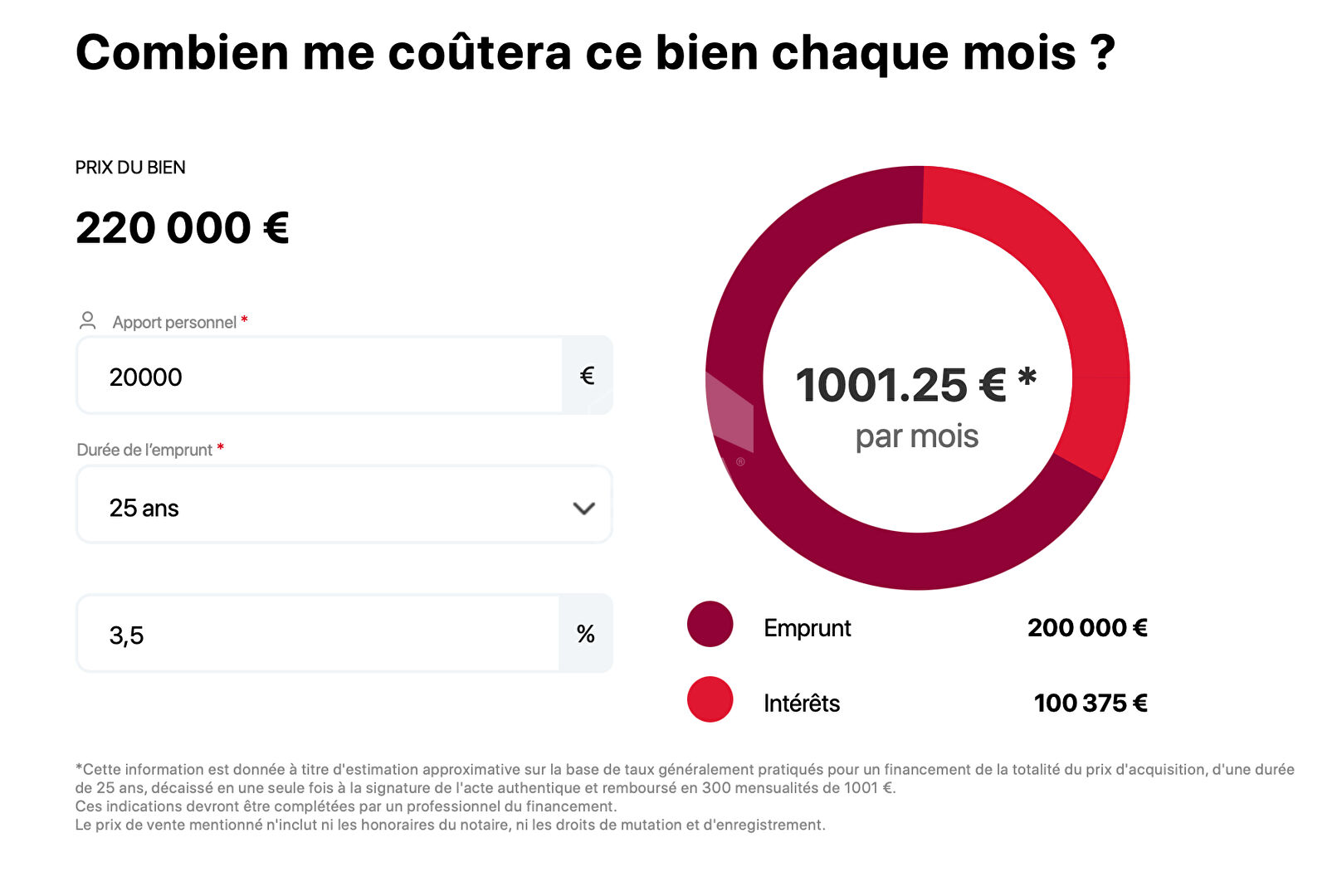Click the bright red Intérêts legend circle
This screenshot has height=896, width=1342.
[710, 699]
